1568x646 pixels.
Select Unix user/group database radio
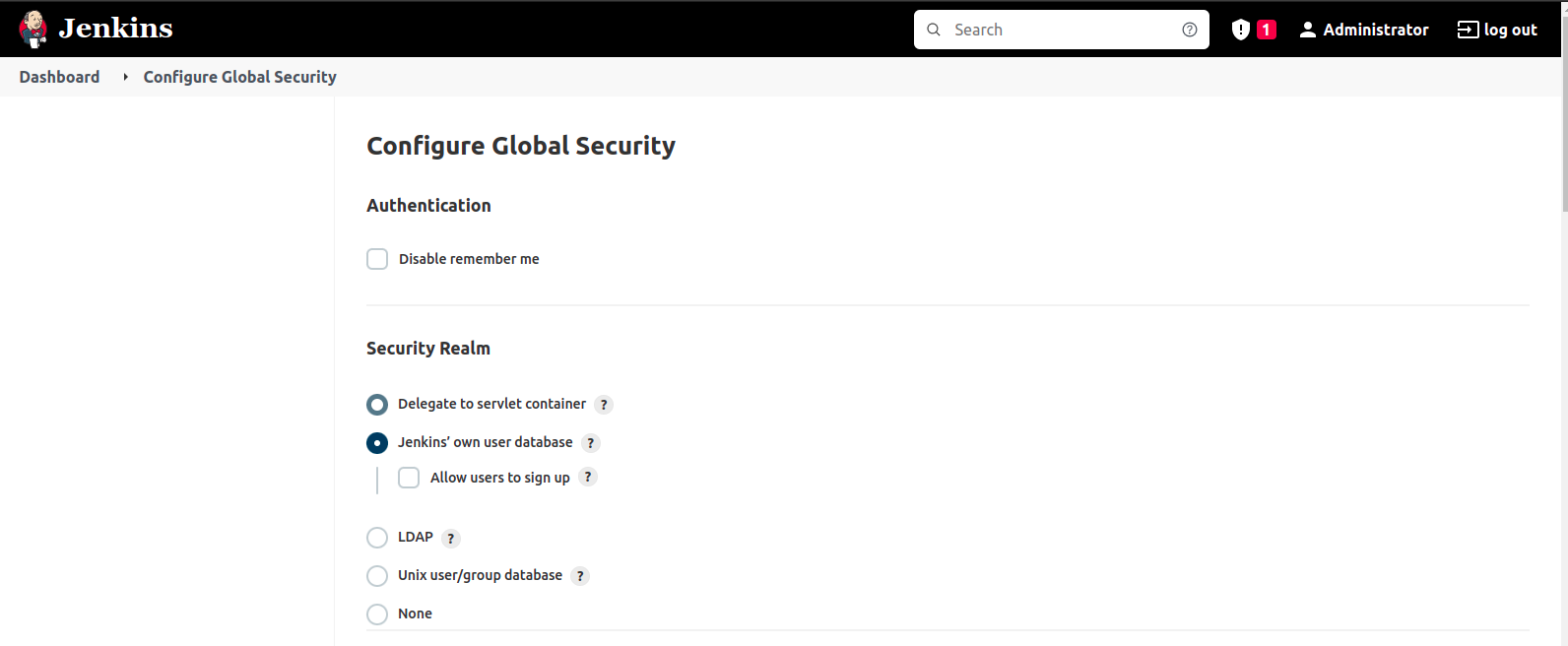click(377, 576)
